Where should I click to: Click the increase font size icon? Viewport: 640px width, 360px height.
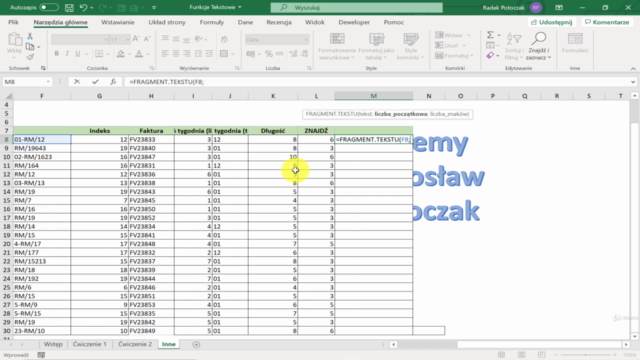136,39
